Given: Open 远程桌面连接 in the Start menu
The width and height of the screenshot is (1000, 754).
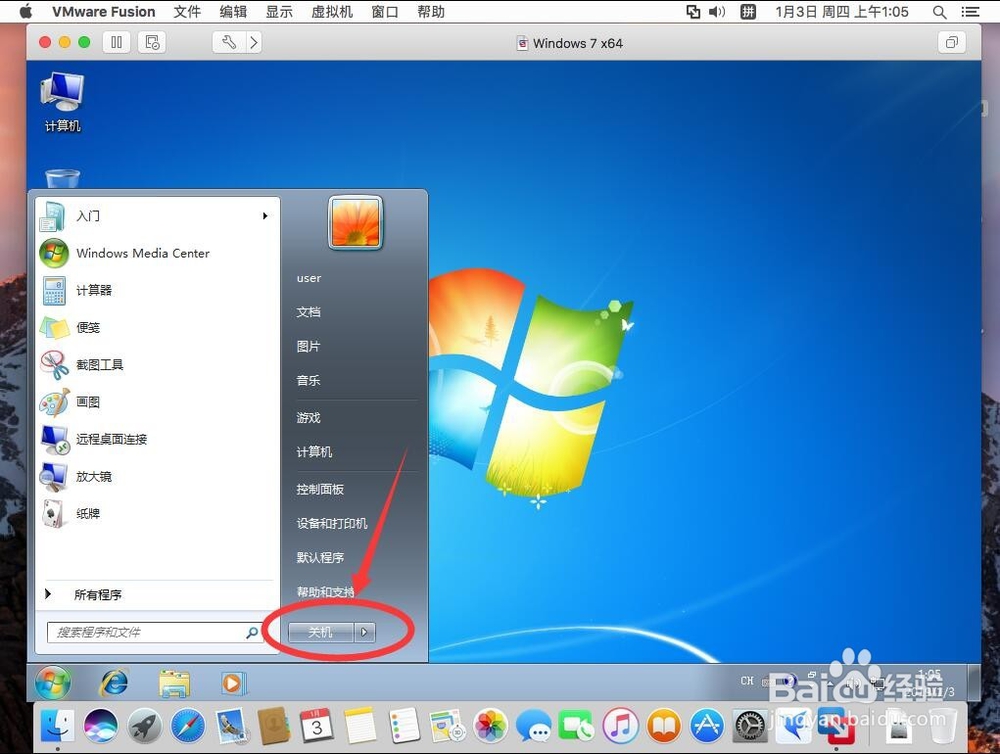Looking at the screenshot, I should (156, 440).
